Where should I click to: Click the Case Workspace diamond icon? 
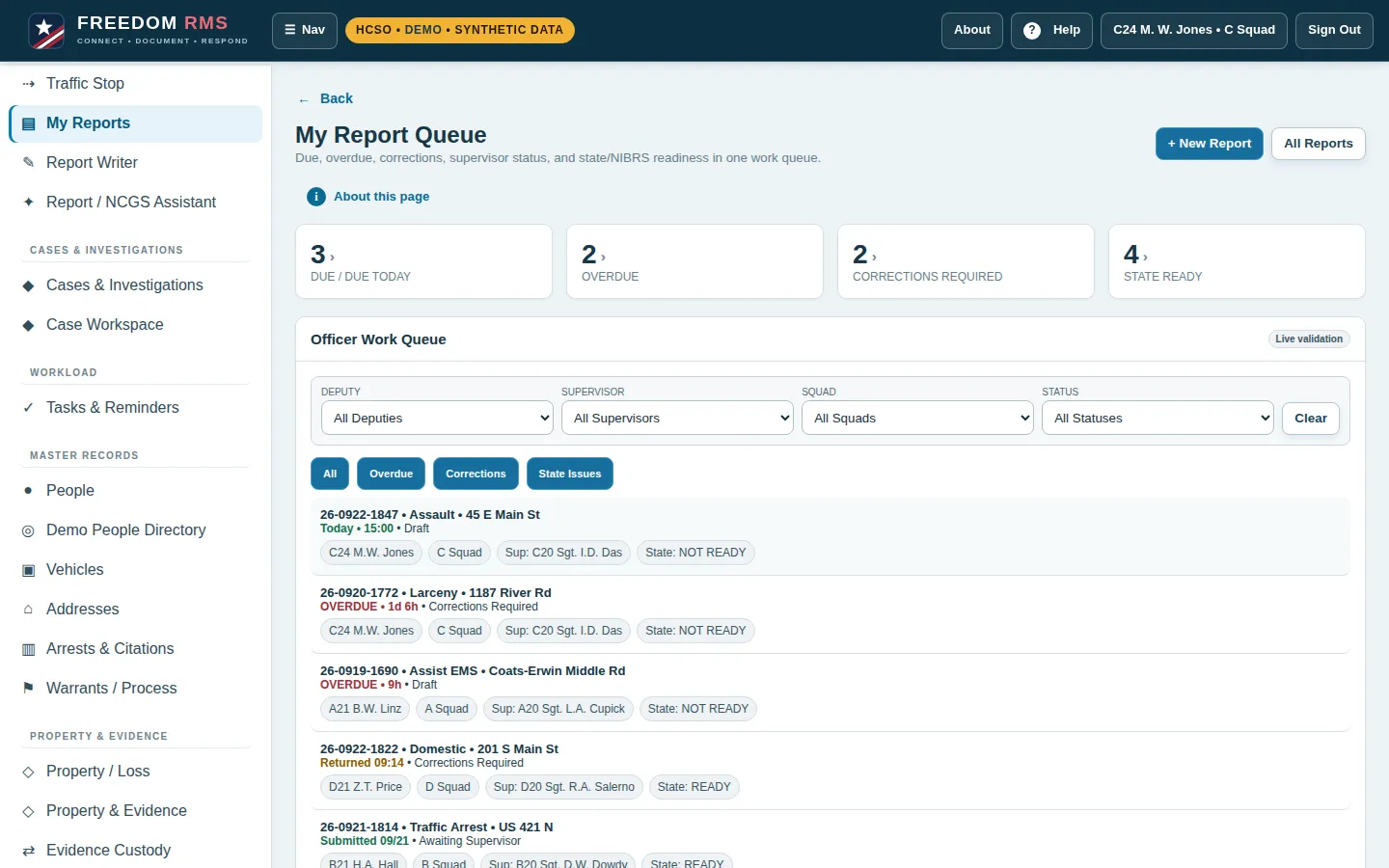pyautogui.click(x=28, y=325)
